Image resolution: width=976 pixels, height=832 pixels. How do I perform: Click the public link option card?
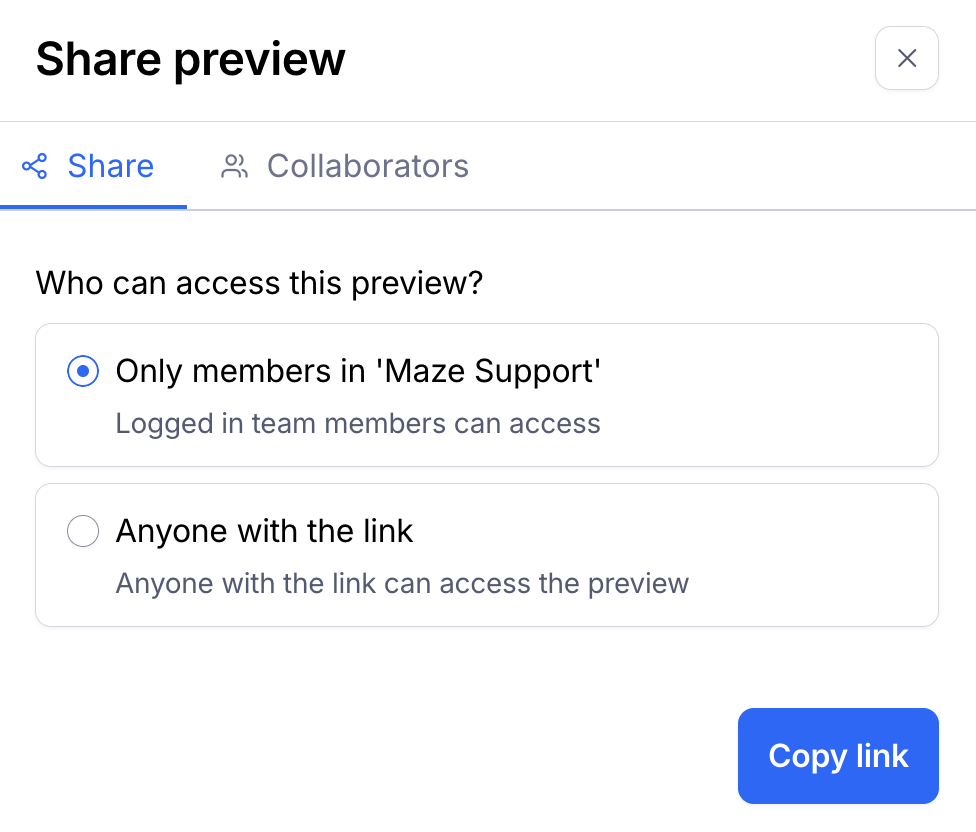[x=487, y=555]
